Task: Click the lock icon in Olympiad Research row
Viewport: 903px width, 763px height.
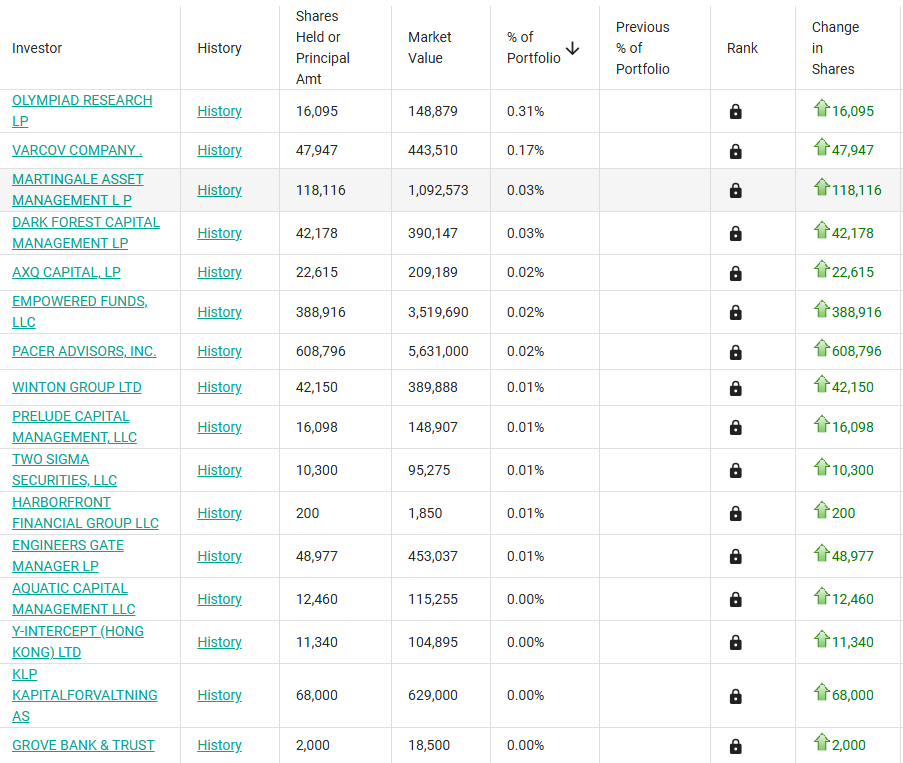Action: click(735, 111)
